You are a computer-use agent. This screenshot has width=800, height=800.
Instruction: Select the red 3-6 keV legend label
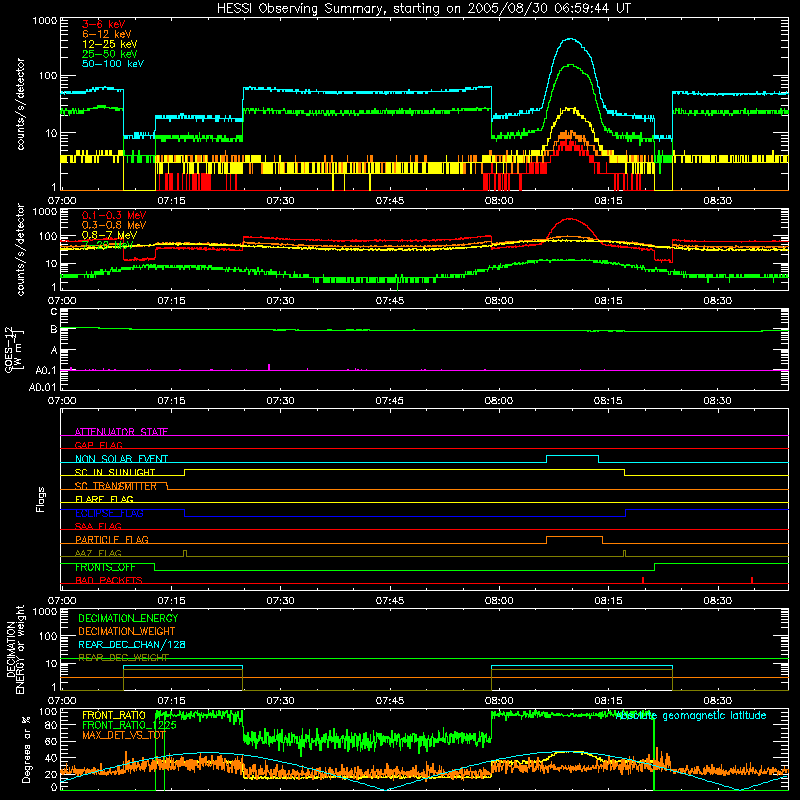click(103, 24)
